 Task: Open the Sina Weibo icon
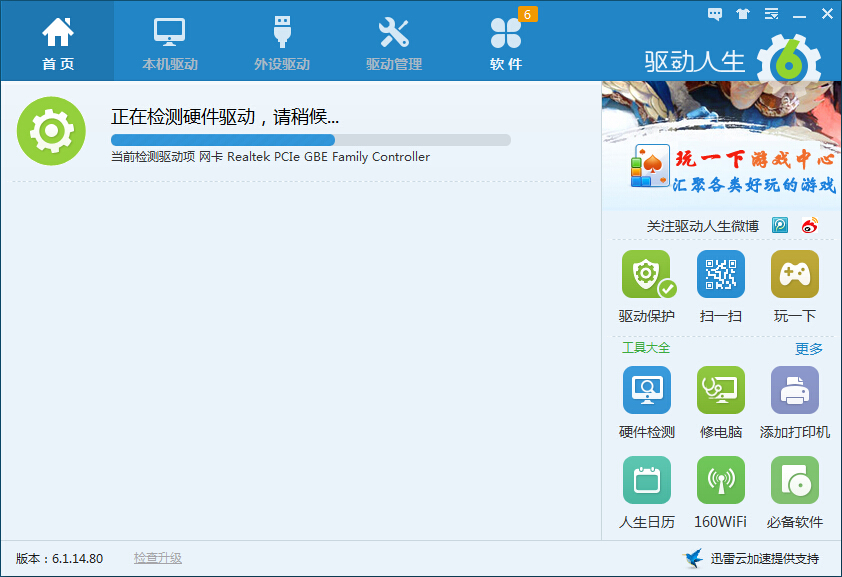click(x=809, y=226)
